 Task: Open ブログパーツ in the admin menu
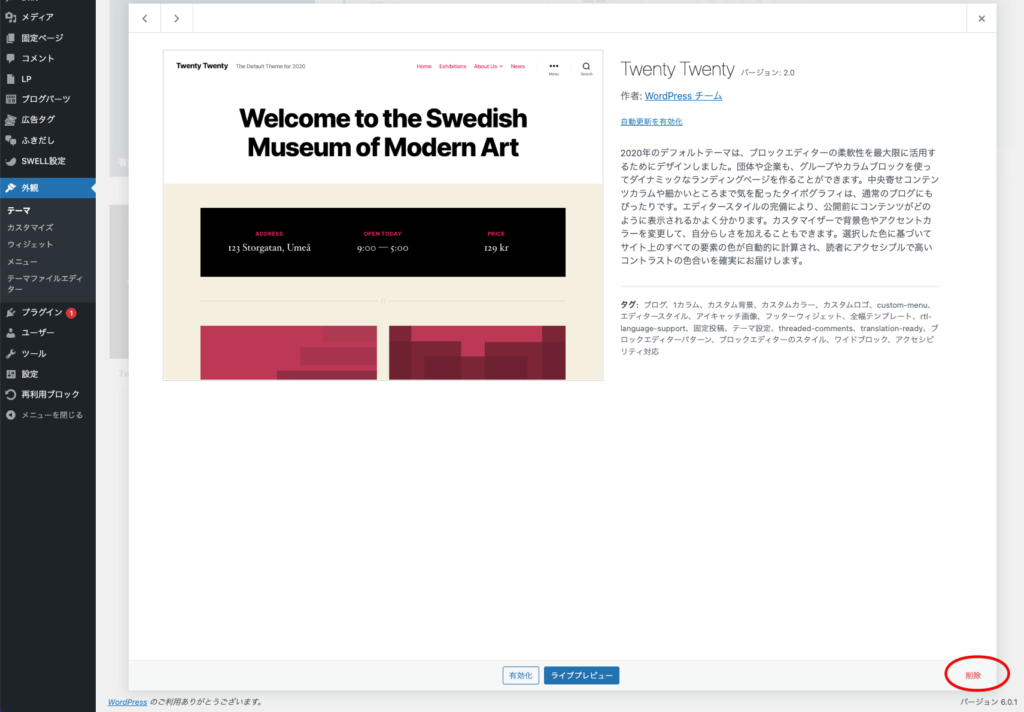(x=48, y=99)
